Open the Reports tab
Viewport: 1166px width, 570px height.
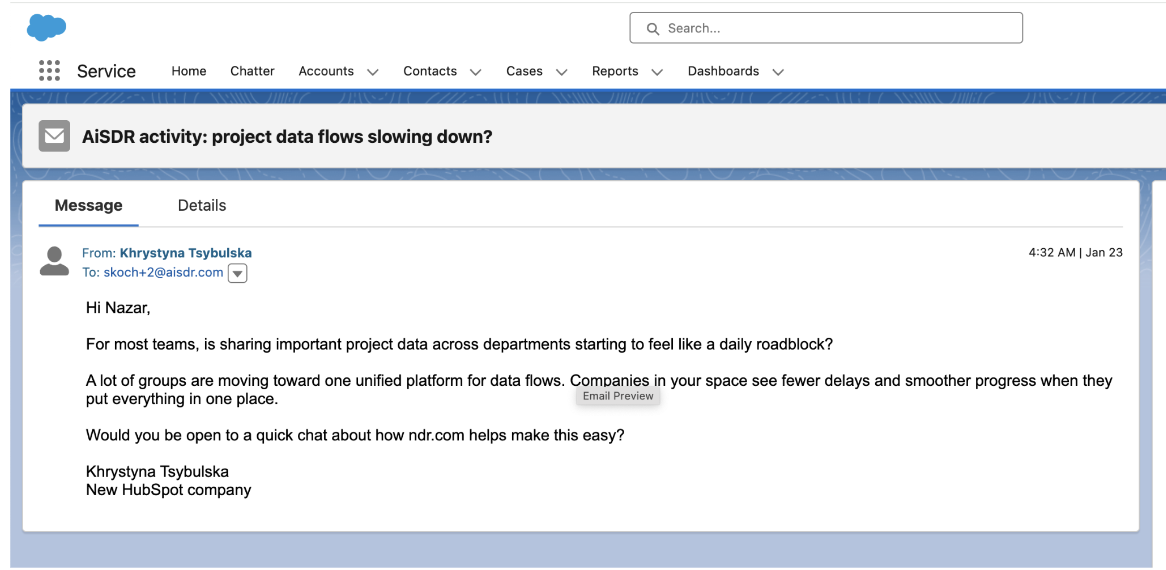615,71
